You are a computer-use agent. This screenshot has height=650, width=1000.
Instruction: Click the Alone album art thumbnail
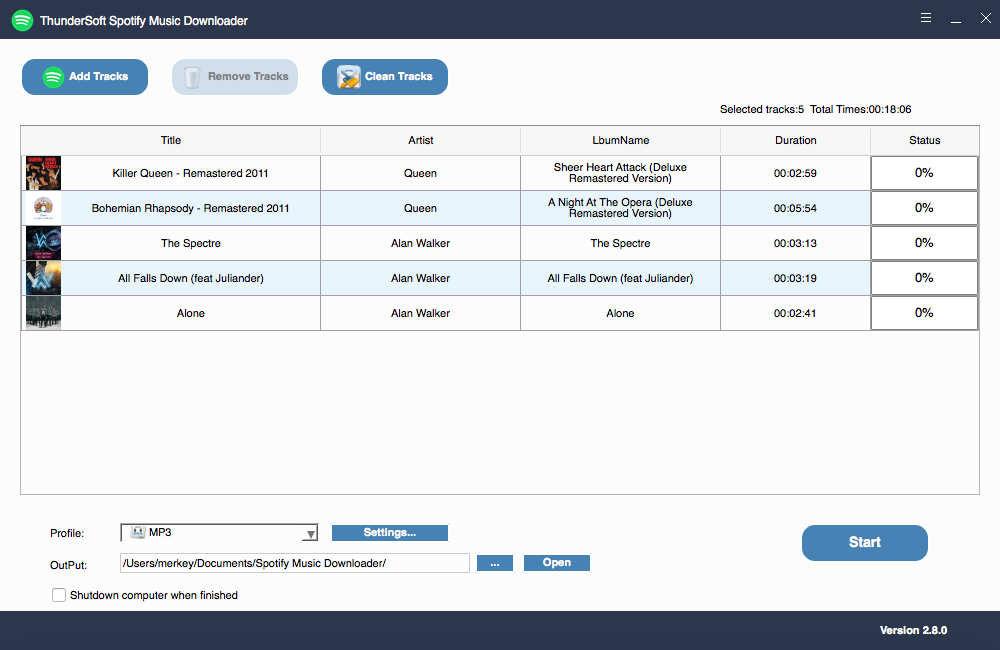[43, 313]
